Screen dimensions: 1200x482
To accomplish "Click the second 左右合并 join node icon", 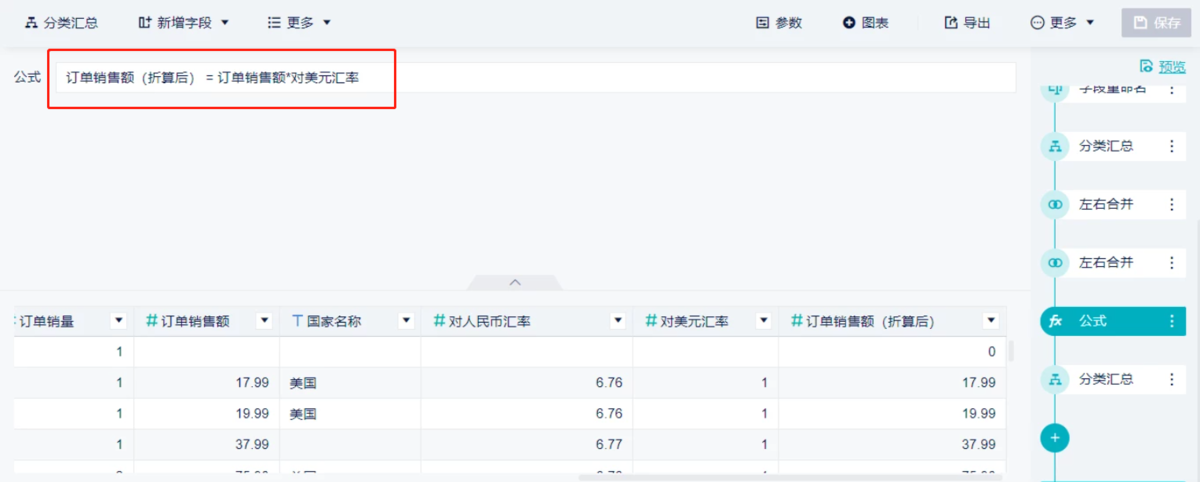I will pos(1055,262).
